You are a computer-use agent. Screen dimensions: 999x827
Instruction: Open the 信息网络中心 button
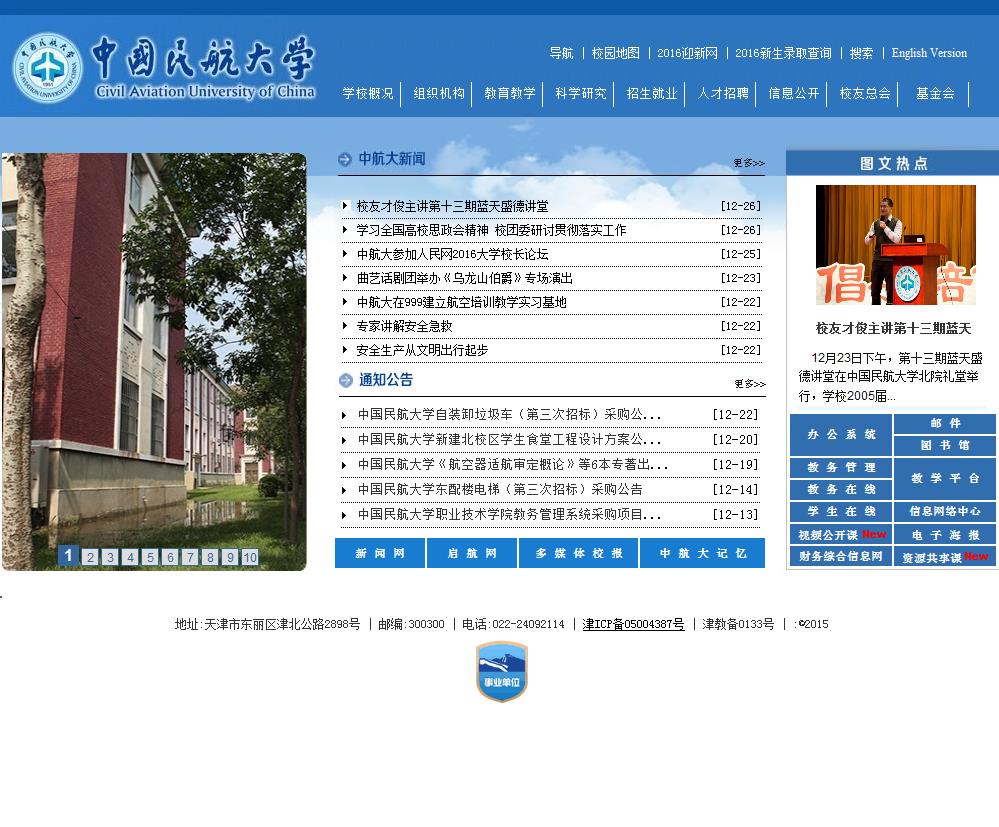945,512
